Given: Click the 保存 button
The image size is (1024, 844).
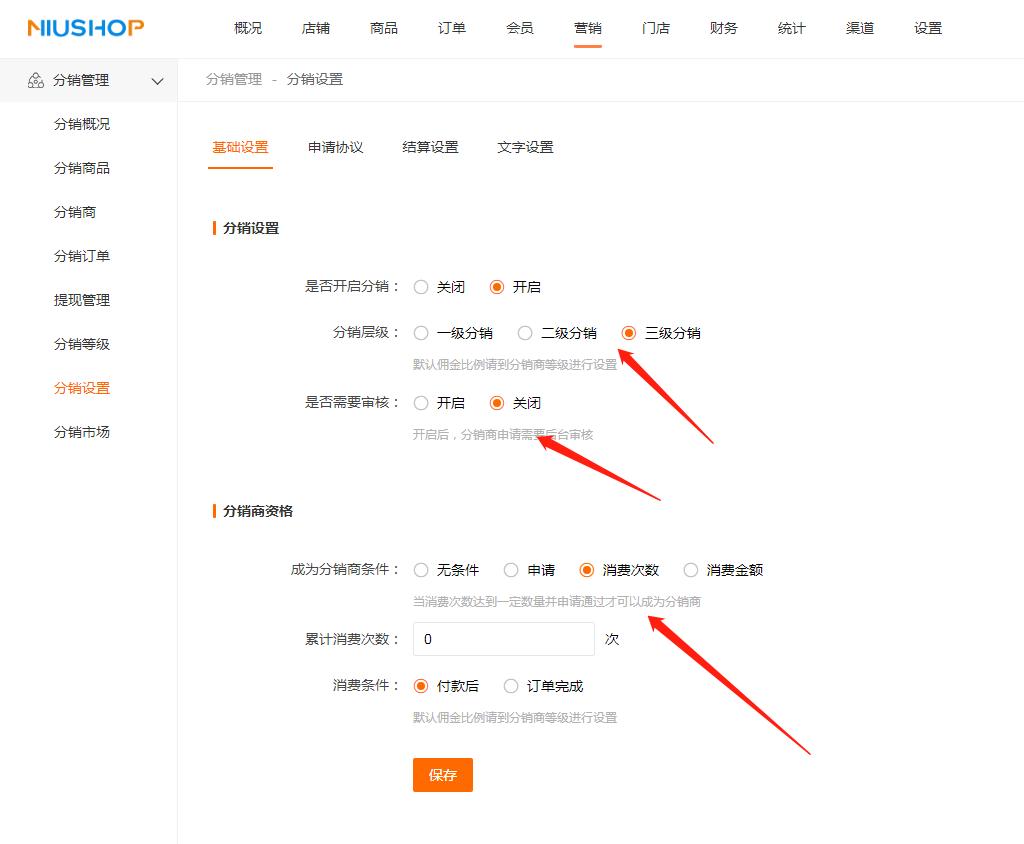Looking at the screenshot, I should (442, 774).
